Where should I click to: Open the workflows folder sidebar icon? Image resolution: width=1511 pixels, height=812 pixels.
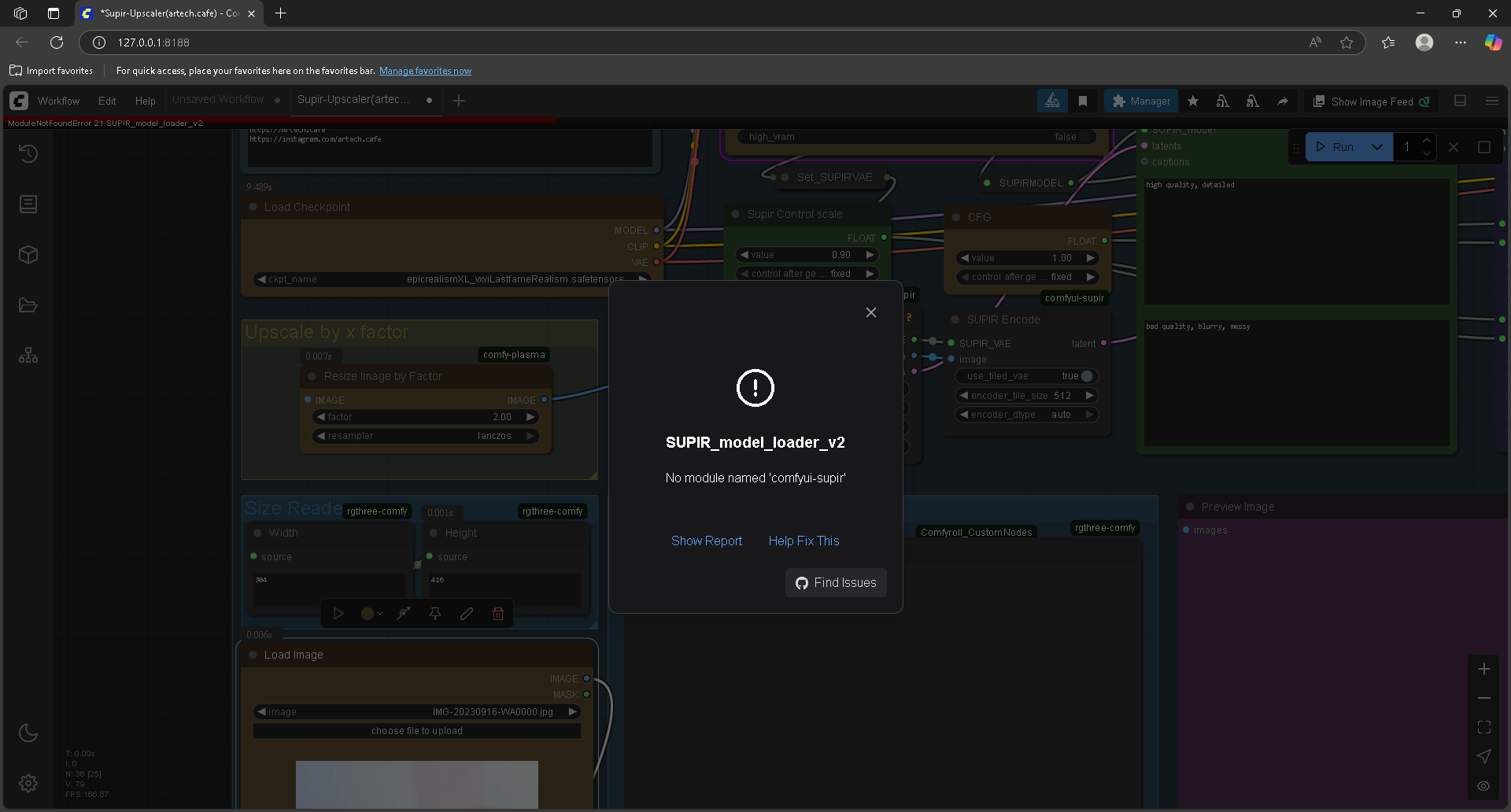pos(28,305)
